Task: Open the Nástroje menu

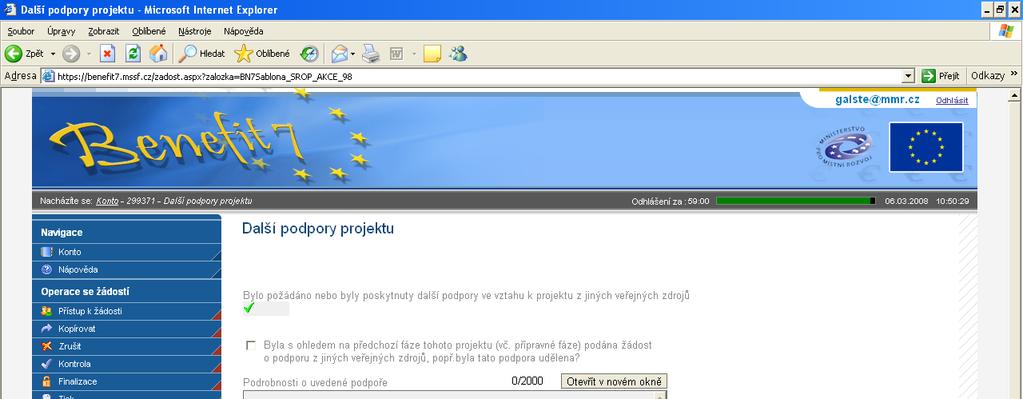Action: (x=194, y=31)
